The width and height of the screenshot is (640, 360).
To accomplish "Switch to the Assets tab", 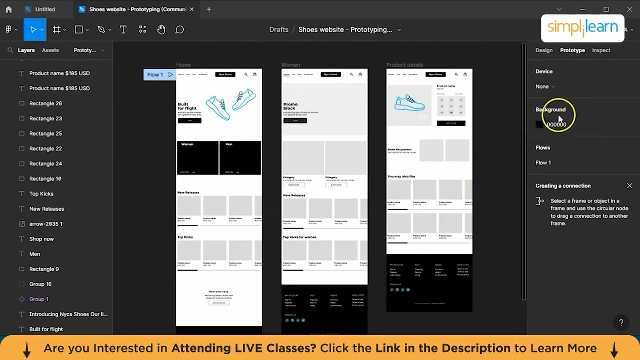I will (x=51, y=50).
